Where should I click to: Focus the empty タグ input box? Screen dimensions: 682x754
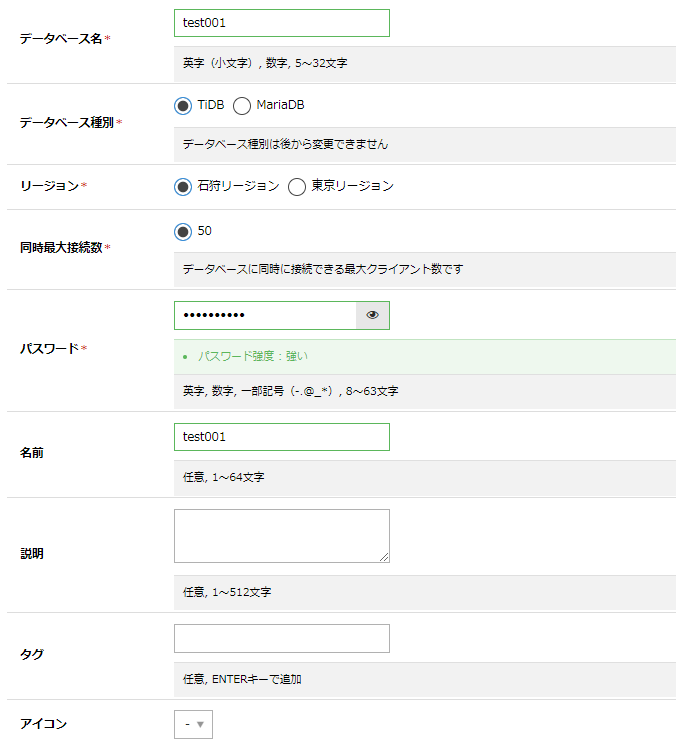coord(281,639)
